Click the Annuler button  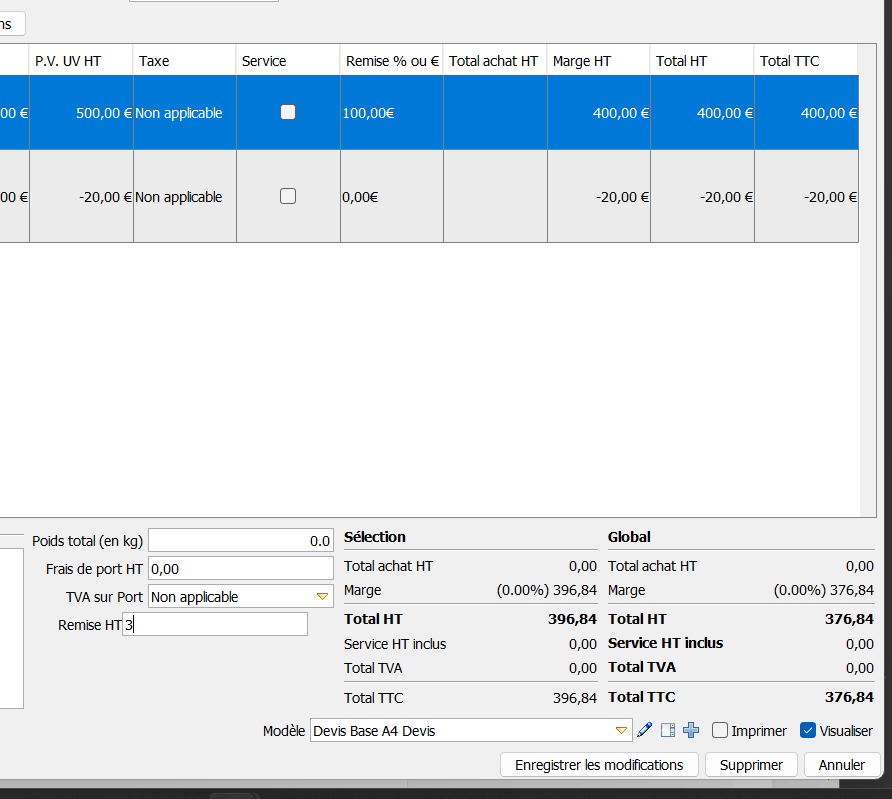click(x=842, y=765)
